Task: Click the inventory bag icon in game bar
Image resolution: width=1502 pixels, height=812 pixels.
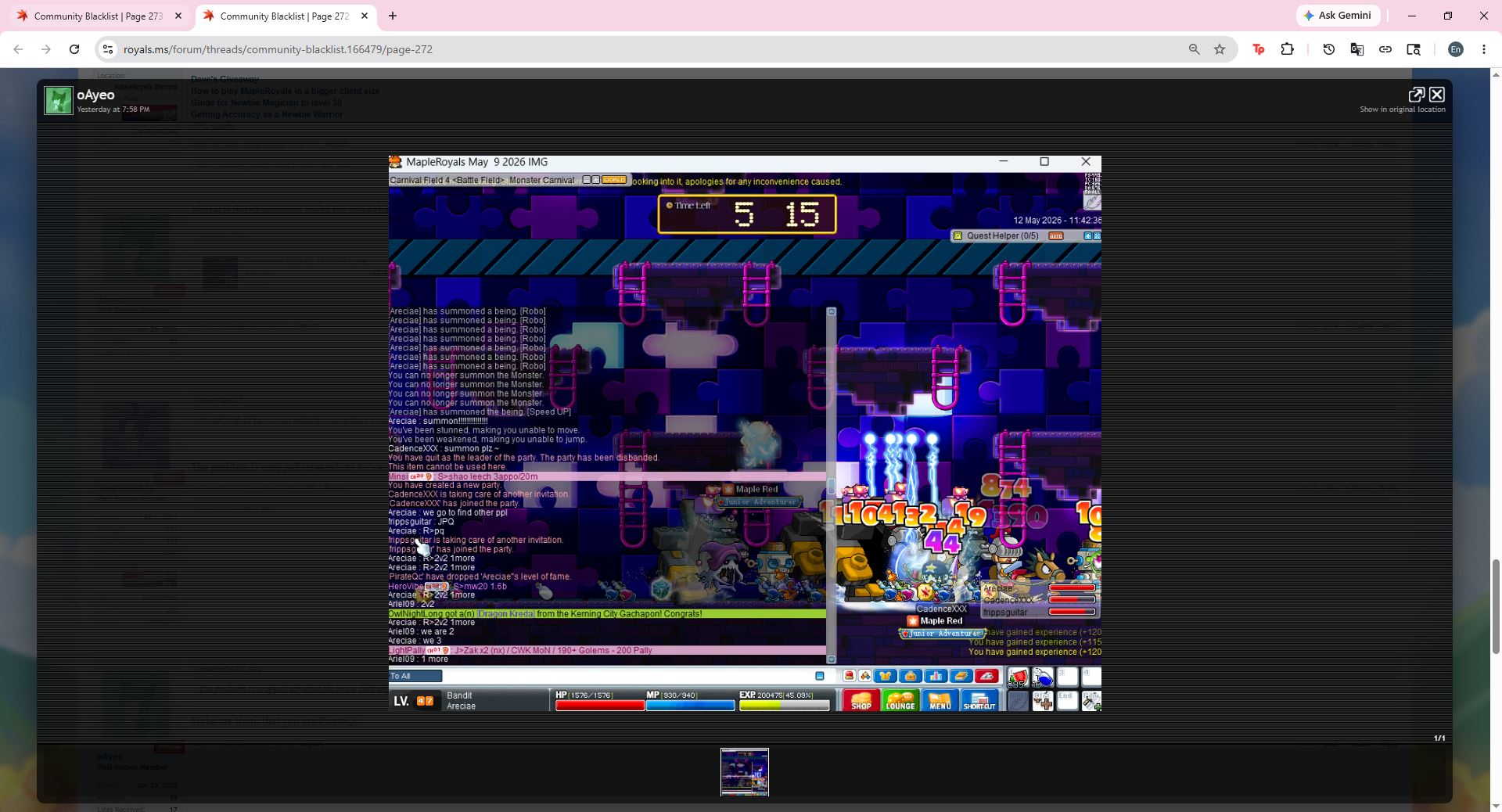Action: (911, 676)
